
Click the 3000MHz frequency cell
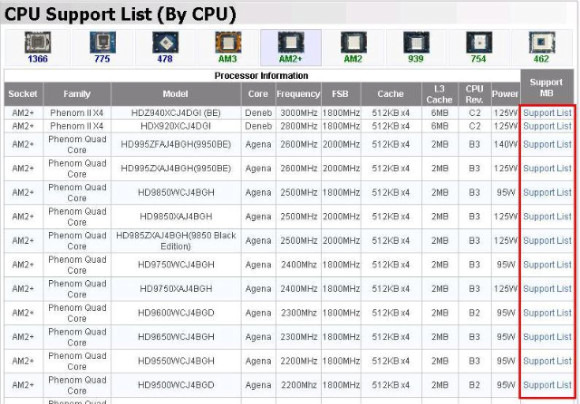pyautogui.click(x=298, y=113)
